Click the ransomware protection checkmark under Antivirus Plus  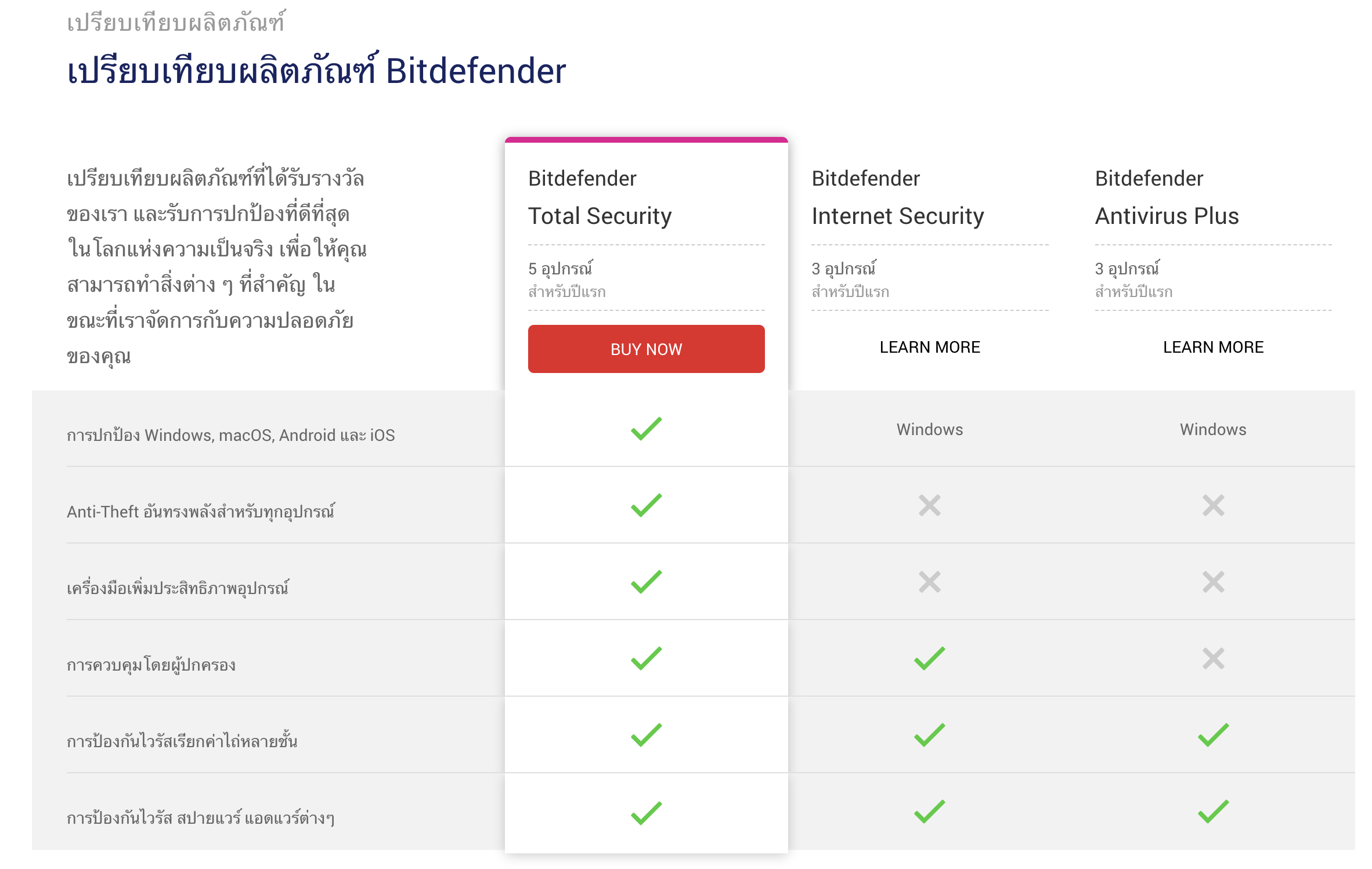pyautogui.click(x=1212, y=736)
